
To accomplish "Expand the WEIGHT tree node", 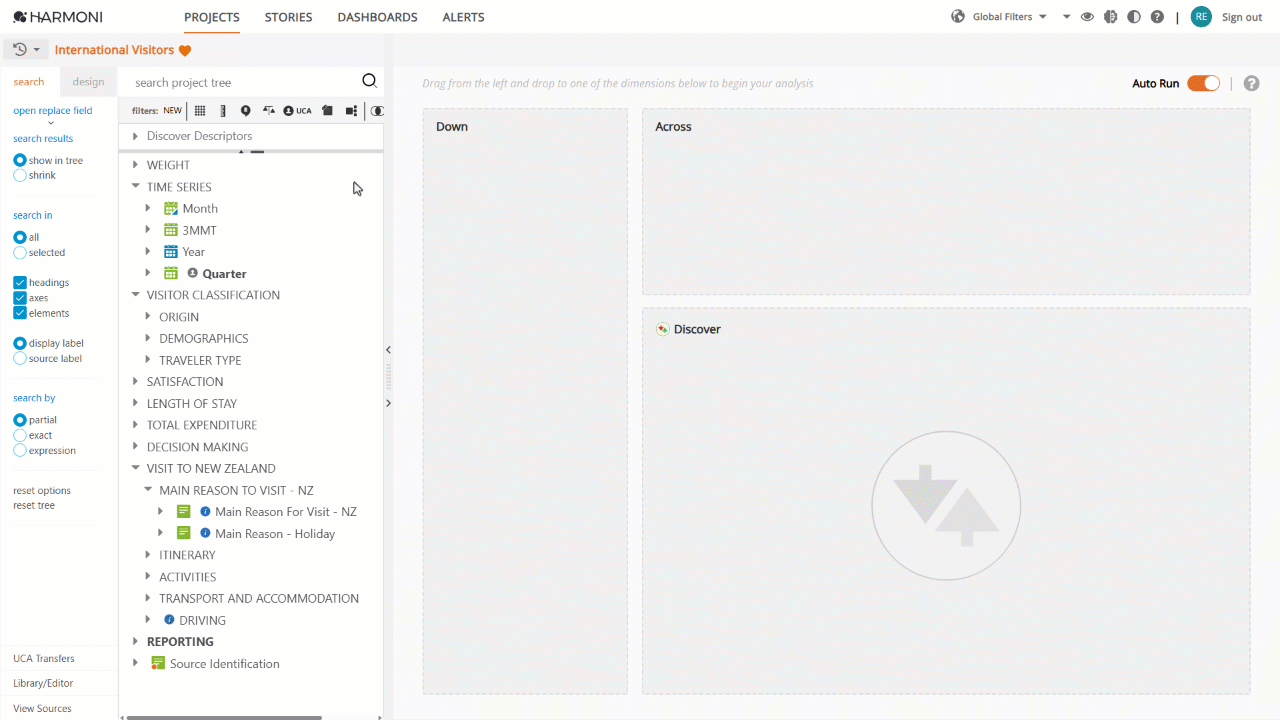I will coord(135,165).
